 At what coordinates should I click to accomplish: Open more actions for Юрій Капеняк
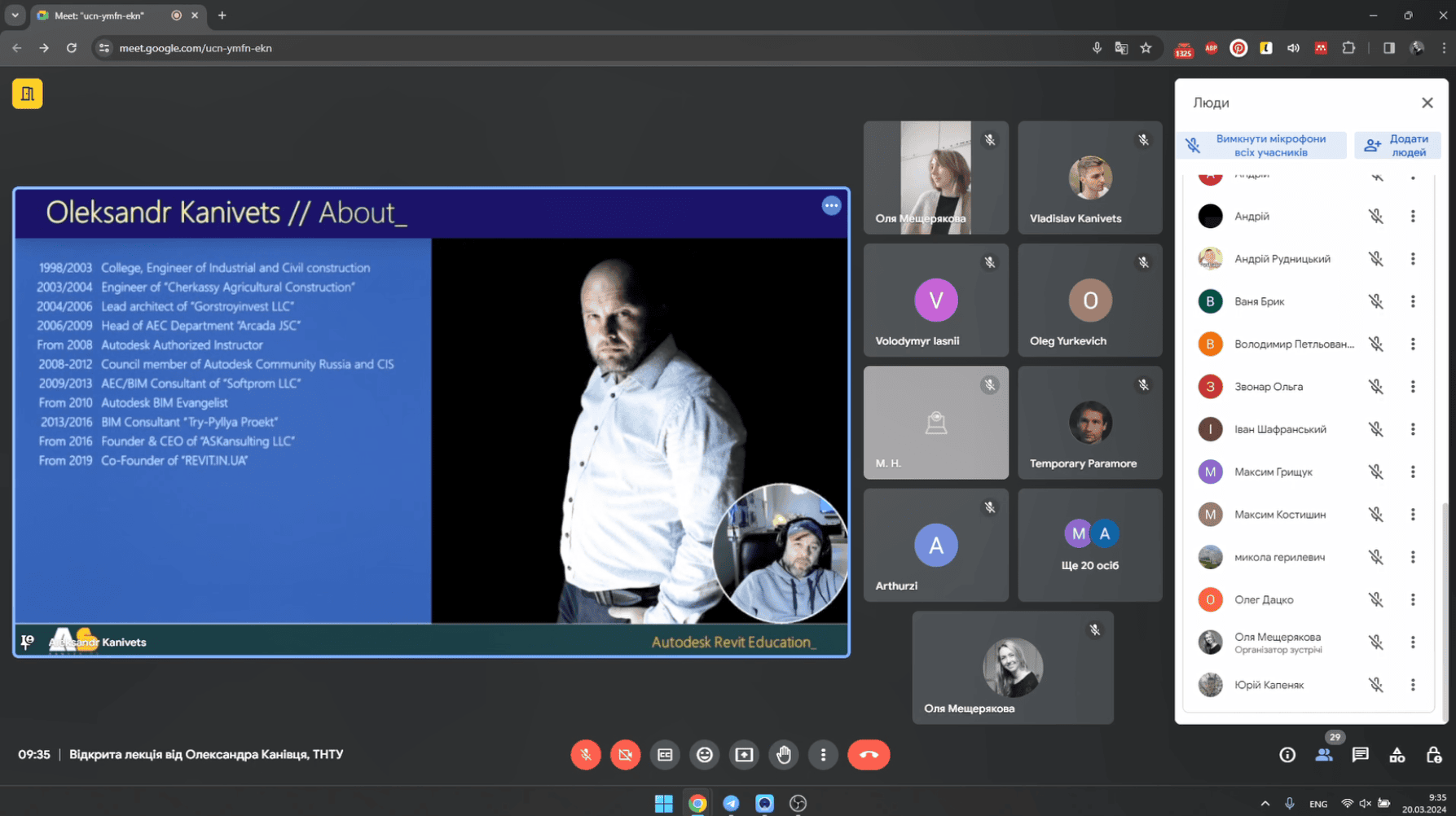pyautogui.click(x=1413, y=685)
